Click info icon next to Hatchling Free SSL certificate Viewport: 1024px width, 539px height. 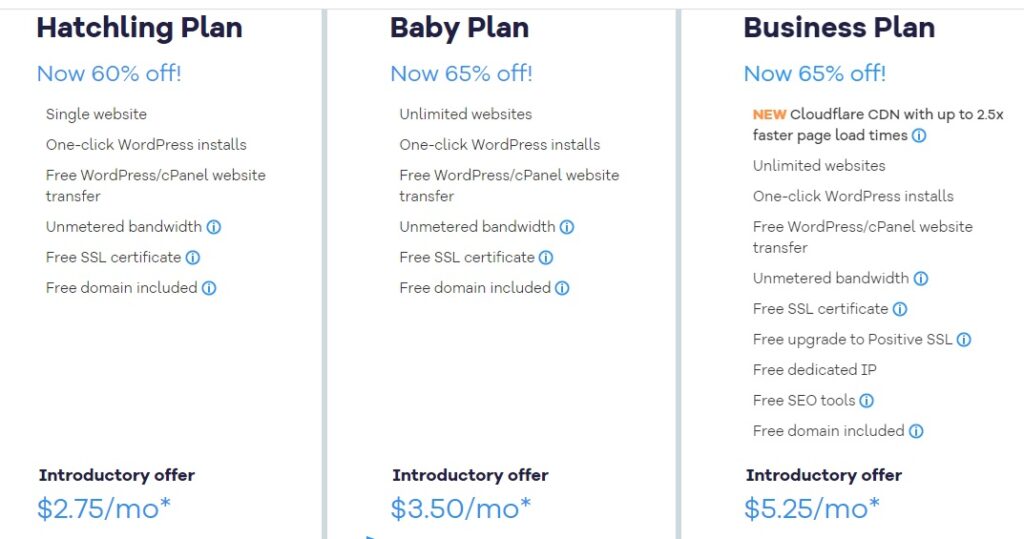pos(193,257)
